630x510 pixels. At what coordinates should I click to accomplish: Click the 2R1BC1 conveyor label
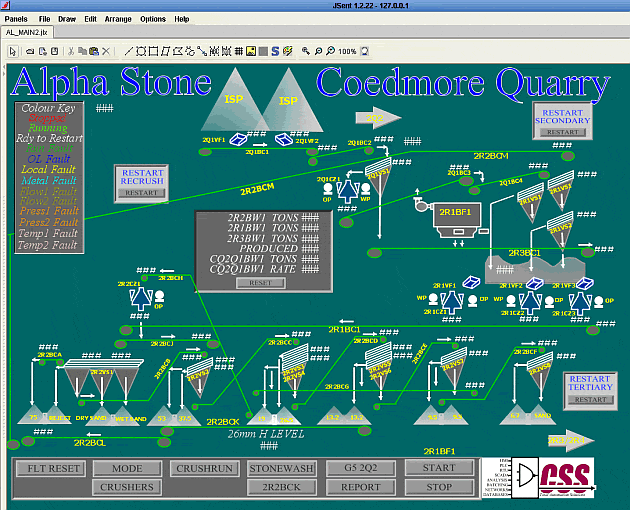[344, 330]
